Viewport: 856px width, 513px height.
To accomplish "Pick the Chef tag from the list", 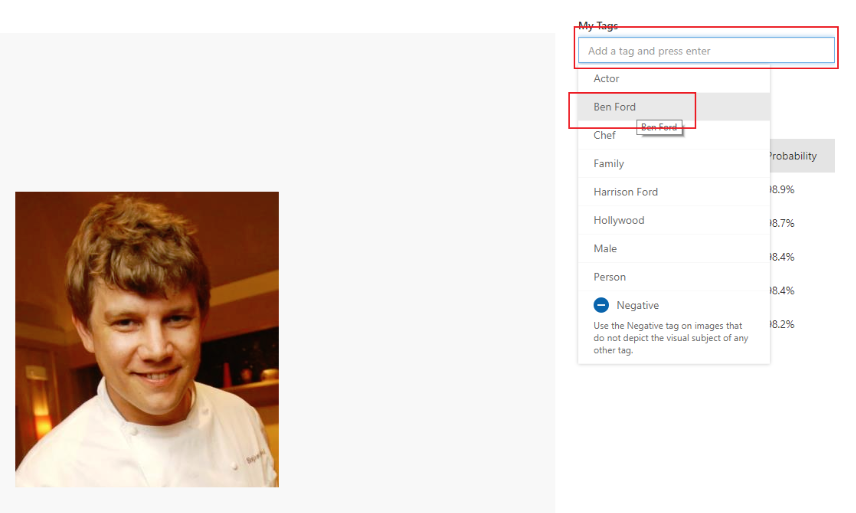I will click(x=604, y=135).
